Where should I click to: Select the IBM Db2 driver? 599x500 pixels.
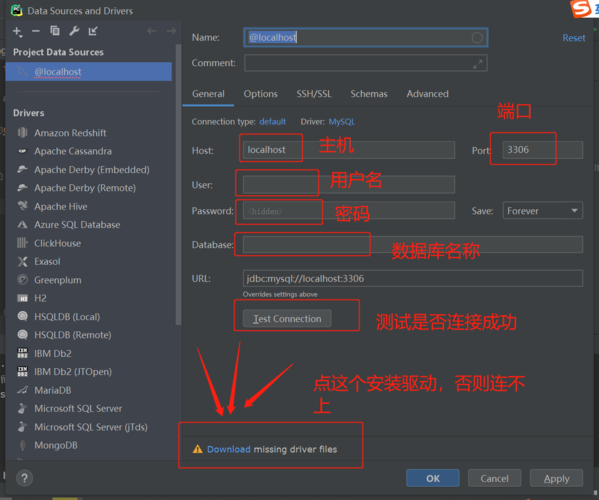pyautogui.click(x=53, y=353)
